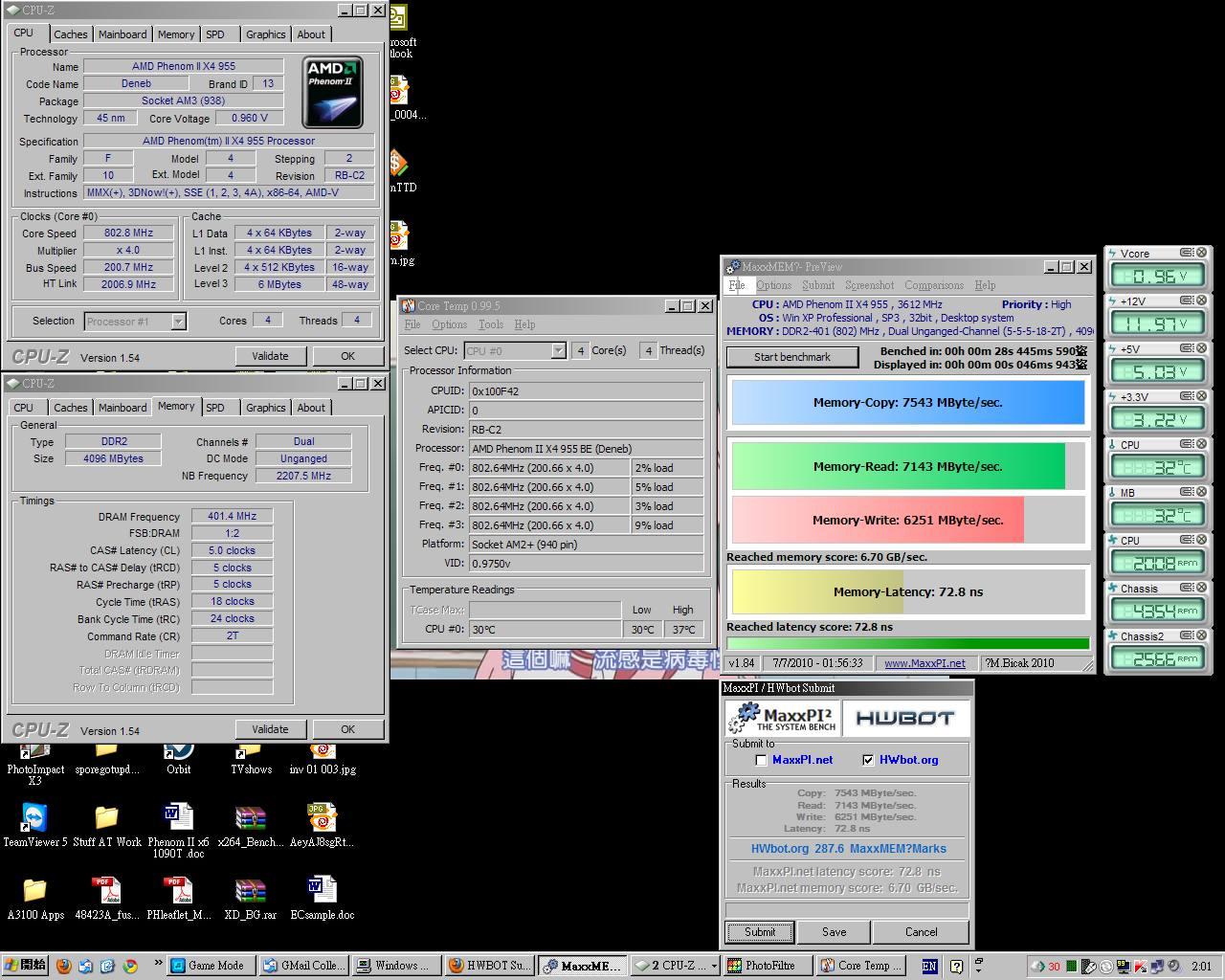Screen dimensions: 1225x980
Task: Click the green latency score progress bar
Action: [x=908, y=643]
